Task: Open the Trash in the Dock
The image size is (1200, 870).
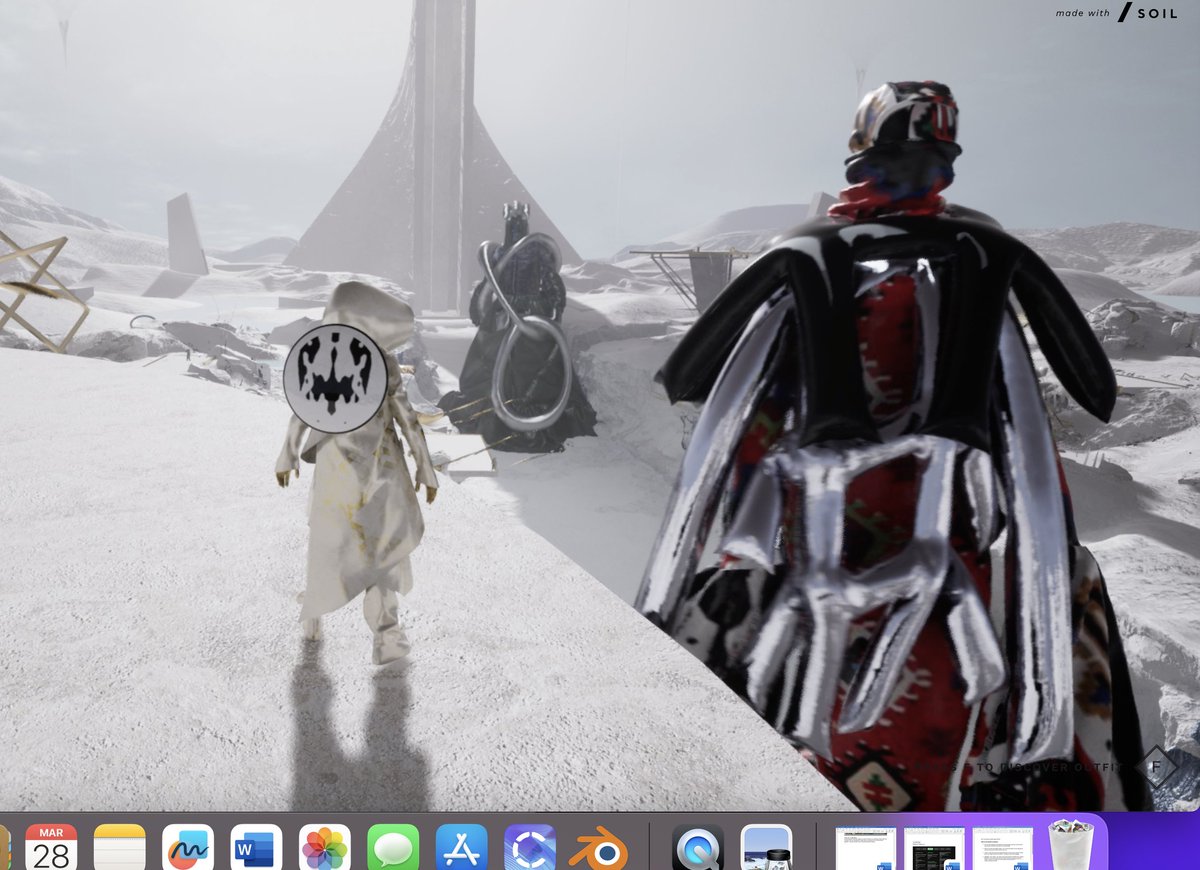Action: (x=1071, y=846)
